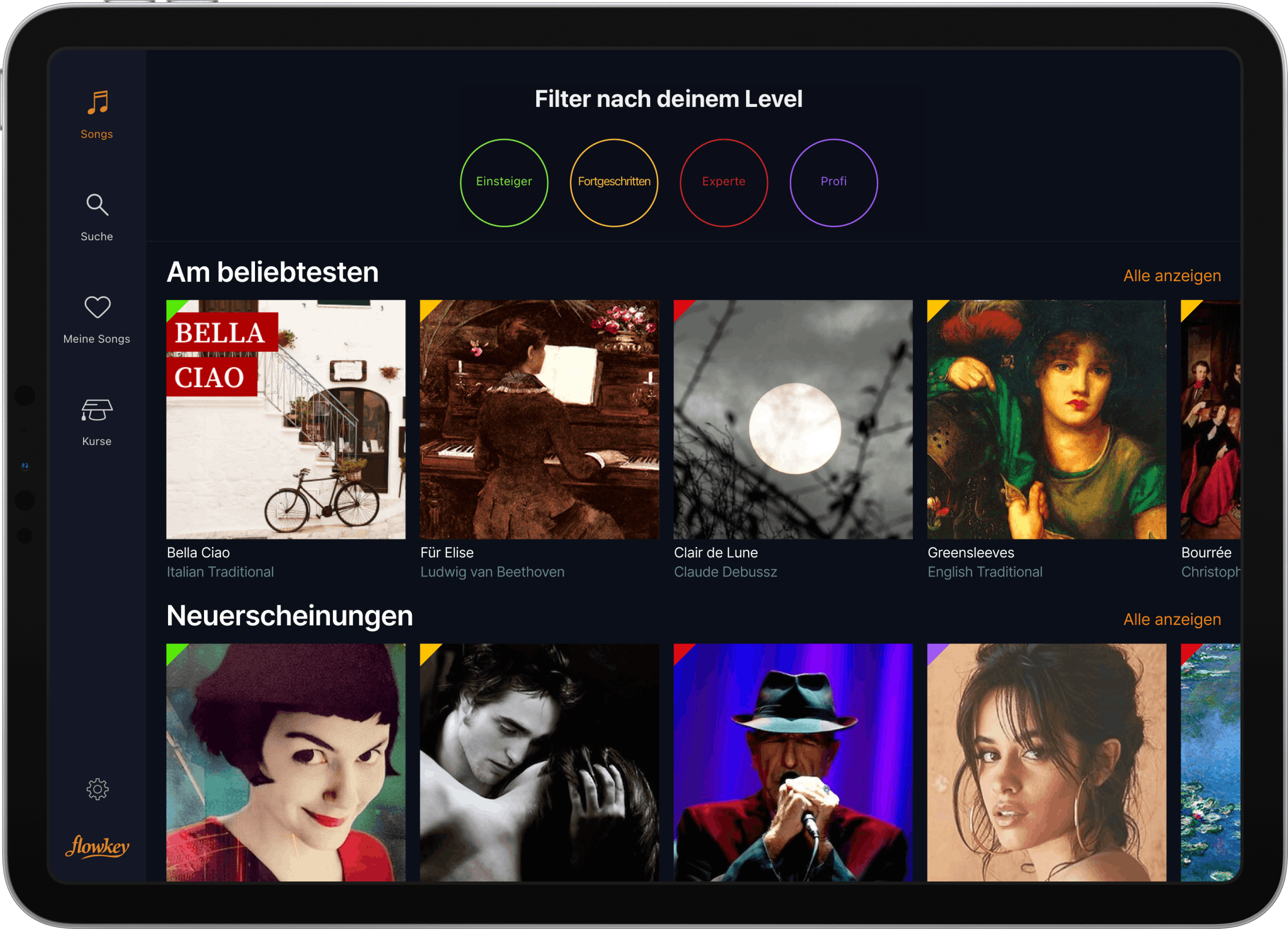Select the Songs label in sidebar
Image resolution: width=1288 pixels, height=929 pixels.
[x=97, y=134]
